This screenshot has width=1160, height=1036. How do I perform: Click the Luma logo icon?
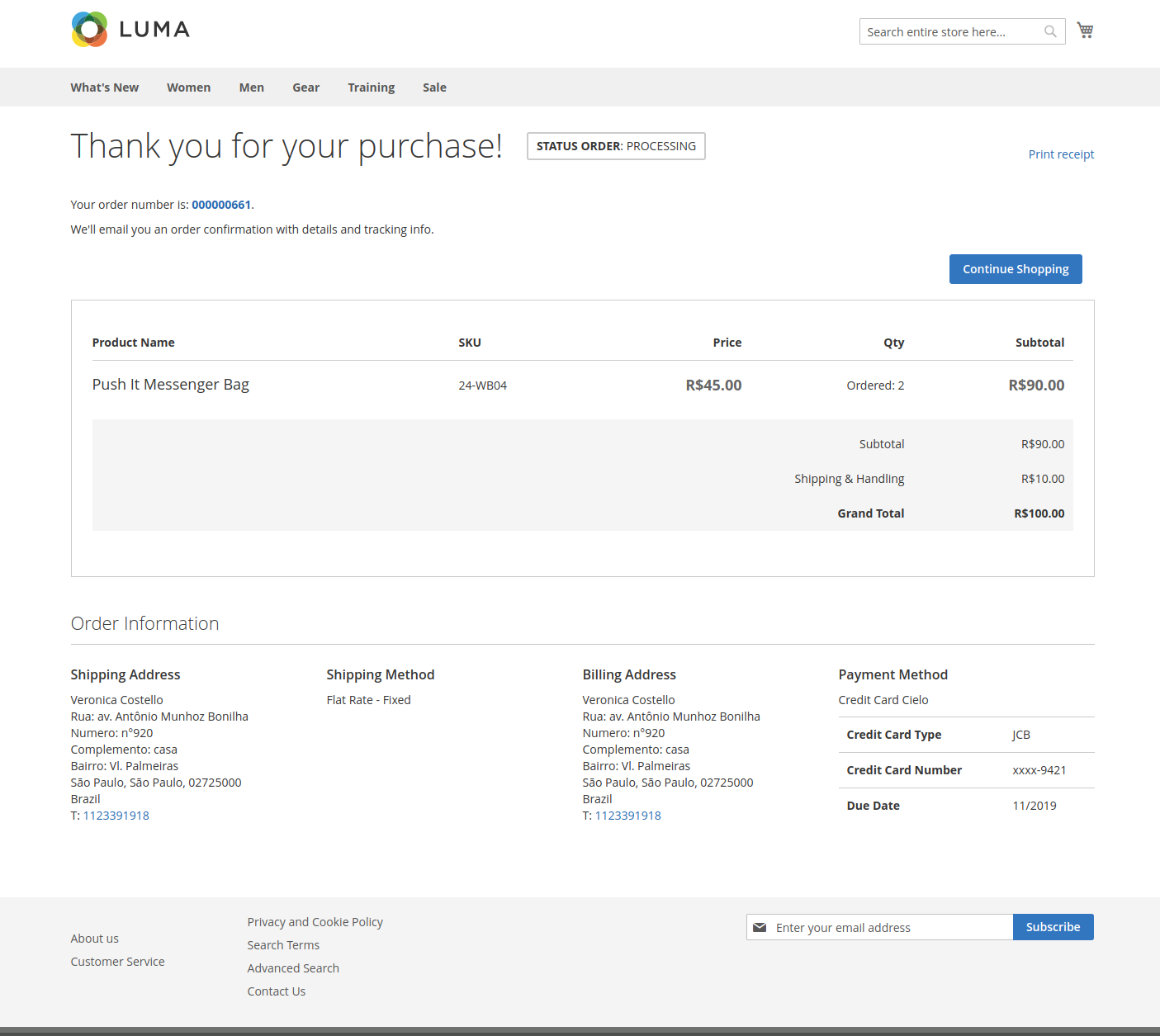(89, 30)
